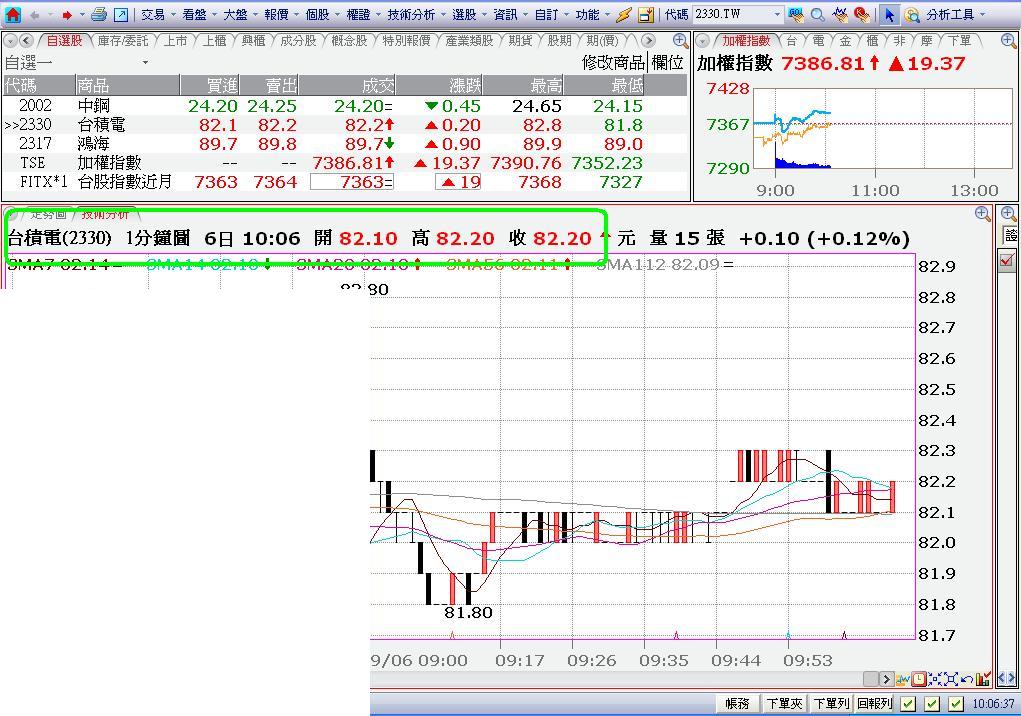Click the chart's horizontal scrollbar thumb
Image resolution: width=1021 pixels, height=716 pixels.
click(x=871, y=680)
